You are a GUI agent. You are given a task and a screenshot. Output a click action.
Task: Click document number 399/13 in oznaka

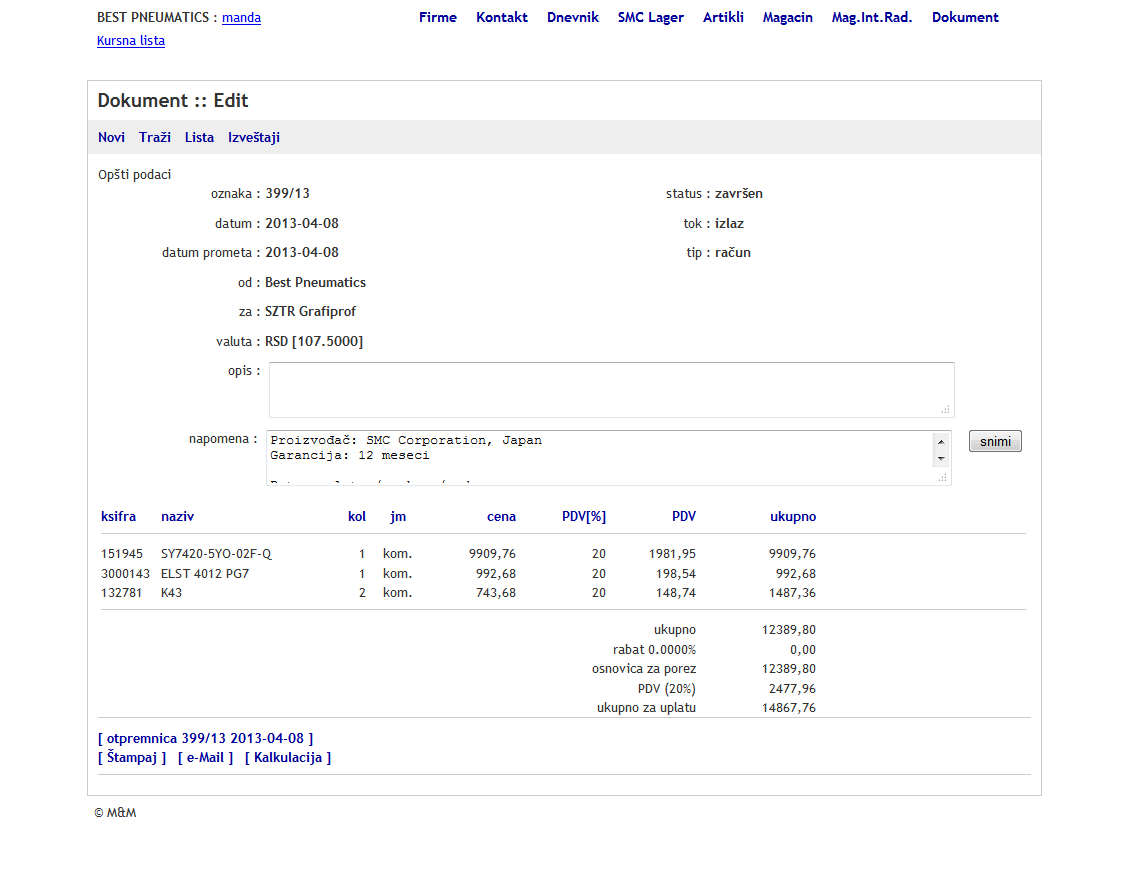point(288,193)
